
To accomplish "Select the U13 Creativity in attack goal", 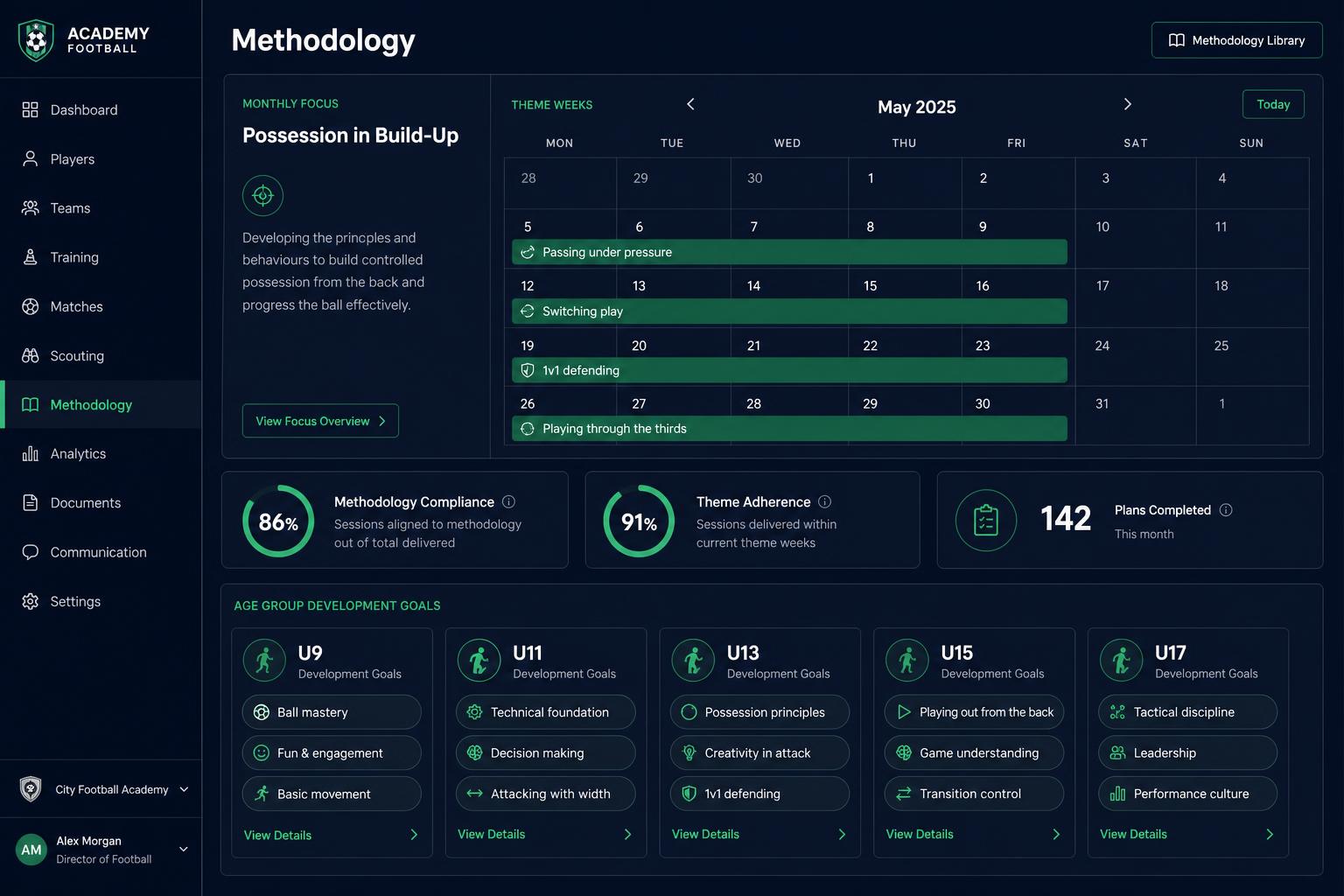I will (x=759, y=752).
